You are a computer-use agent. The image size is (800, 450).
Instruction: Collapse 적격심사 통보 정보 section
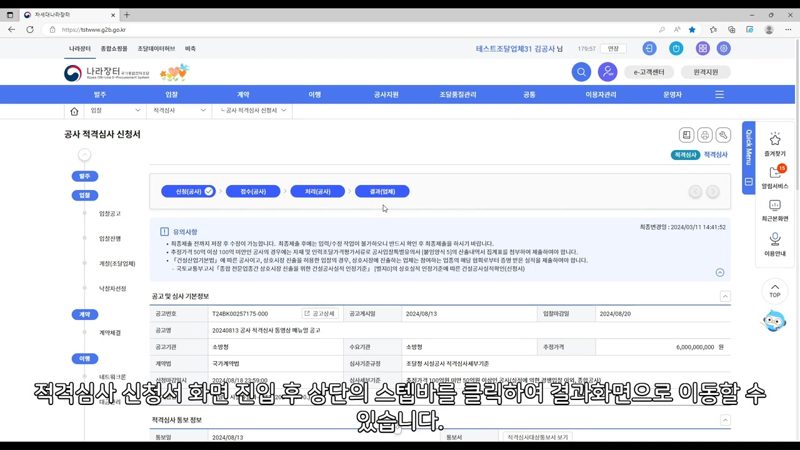pos(725,420)
